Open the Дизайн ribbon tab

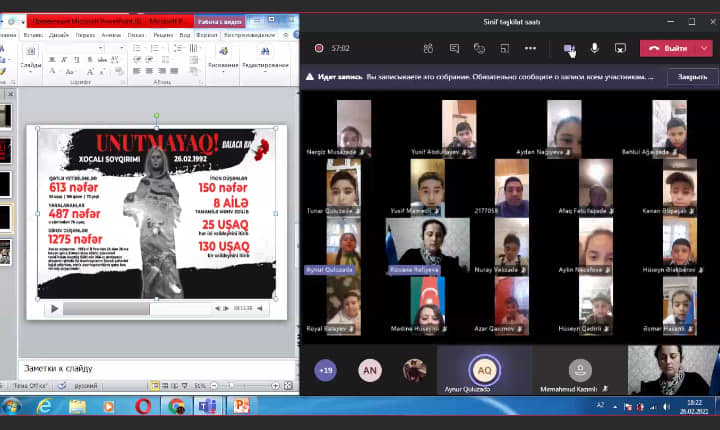tap(59, 35)
